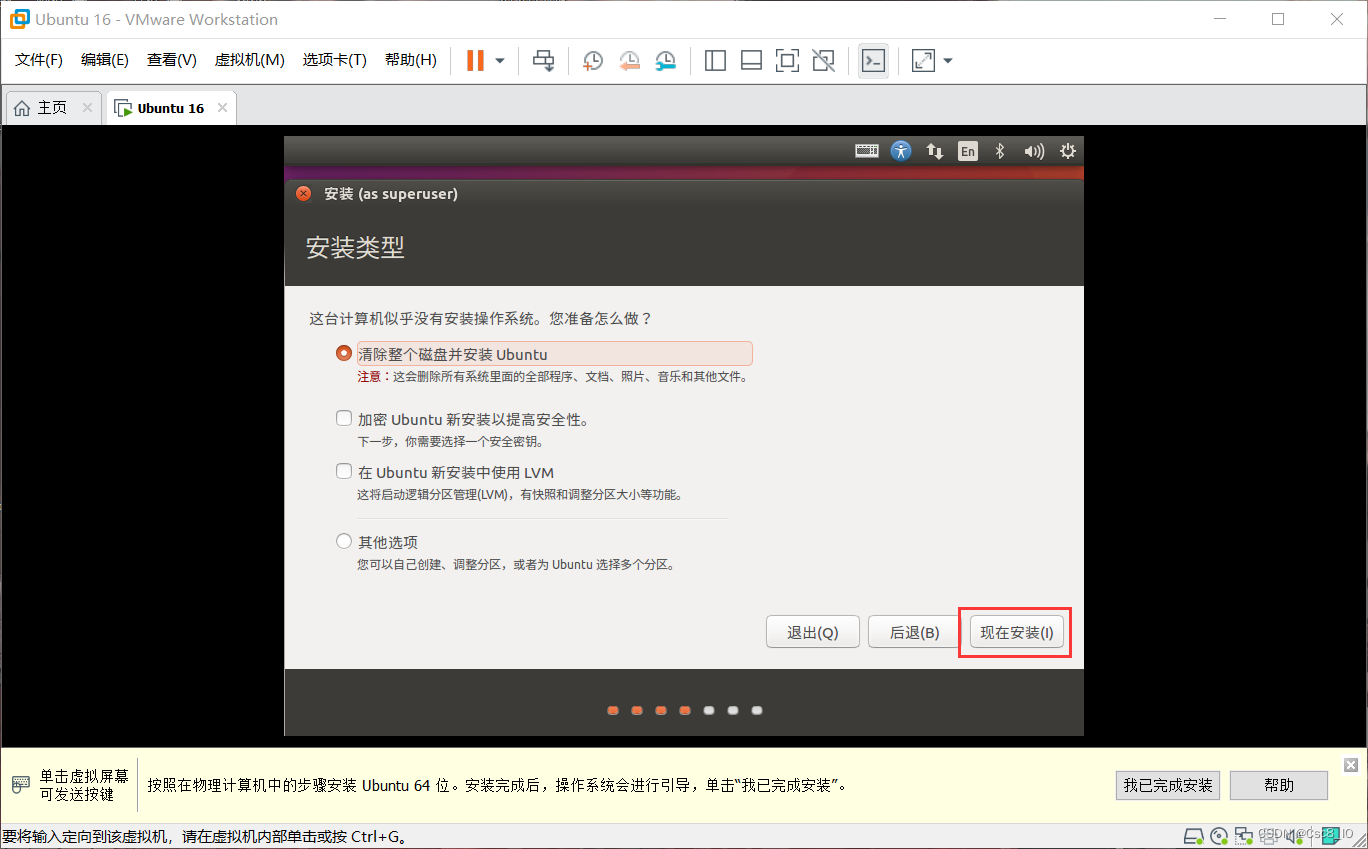Image resolution: width=1368 pixels, height=849 pixels.
Task: Open the network connections indicator
Action: pyautogui.click(x=935, y=151)
